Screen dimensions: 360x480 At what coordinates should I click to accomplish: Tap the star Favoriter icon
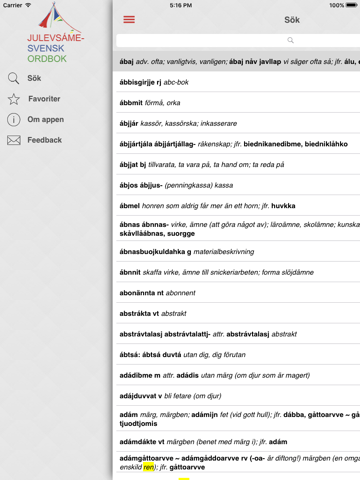[14, 99]
